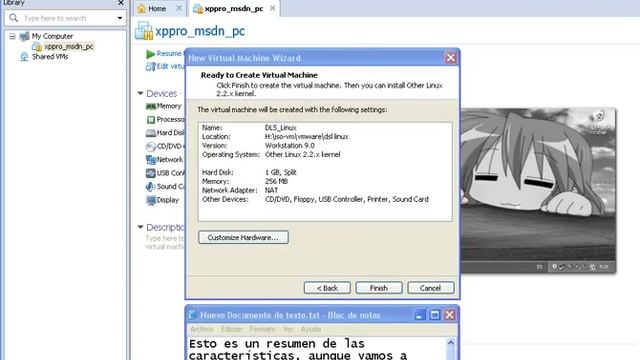Image resolution: width=640 pixels, height=360 pixels.
Task: Minimize the Bloc de notas window
Action: point(419,315)
